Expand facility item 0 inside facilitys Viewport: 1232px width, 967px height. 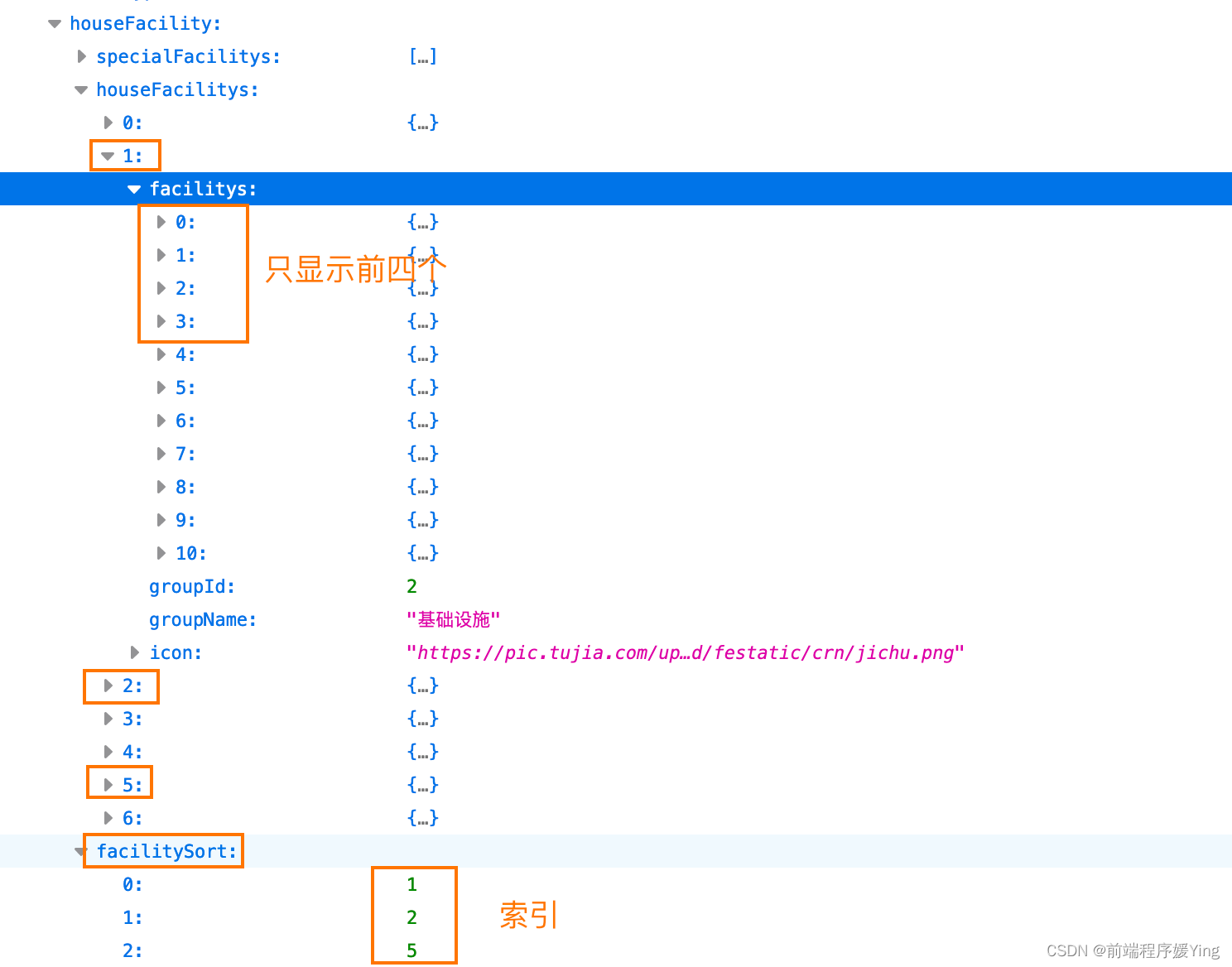tap(161, 221)
